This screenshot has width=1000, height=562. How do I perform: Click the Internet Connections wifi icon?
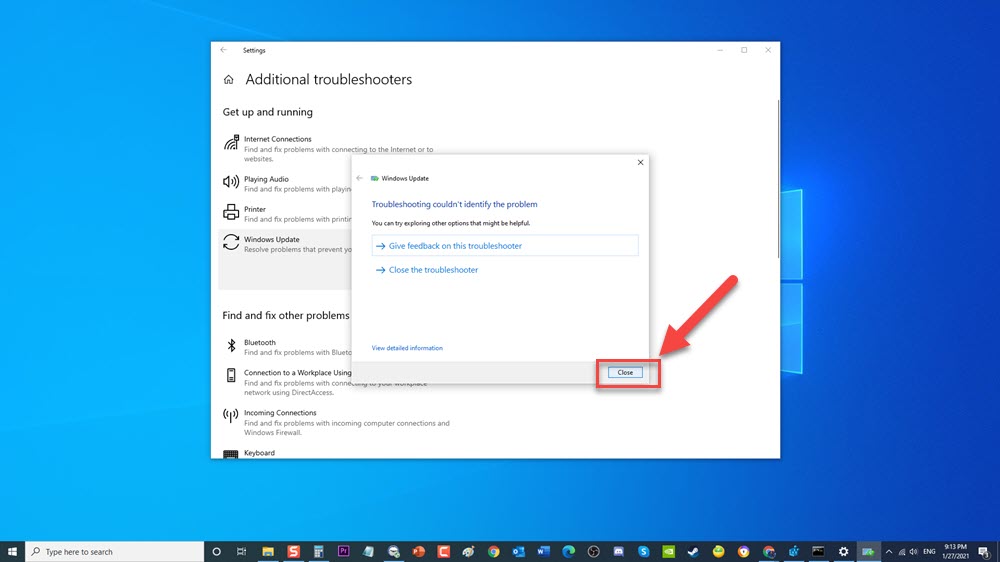pos(231,142)
